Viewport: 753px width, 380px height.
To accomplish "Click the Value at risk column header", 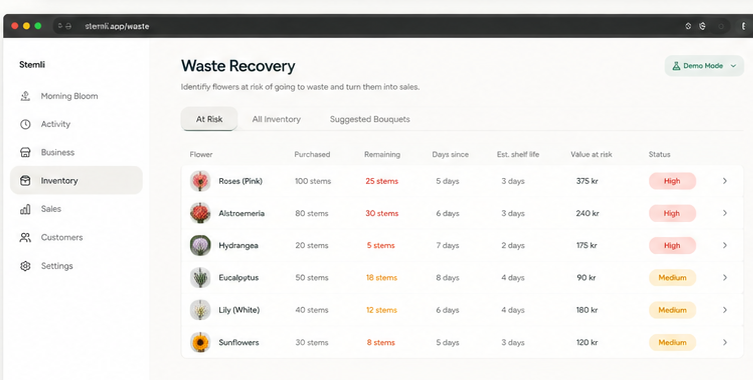I will click(591, 154).
